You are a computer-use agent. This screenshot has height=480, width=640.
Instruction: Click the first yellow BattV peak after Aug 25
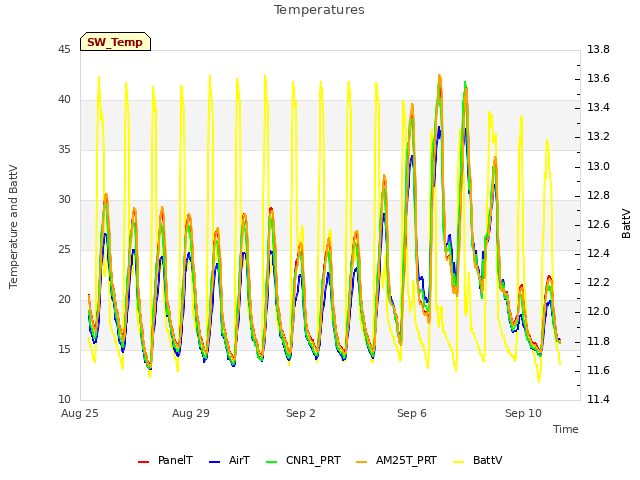99,77
